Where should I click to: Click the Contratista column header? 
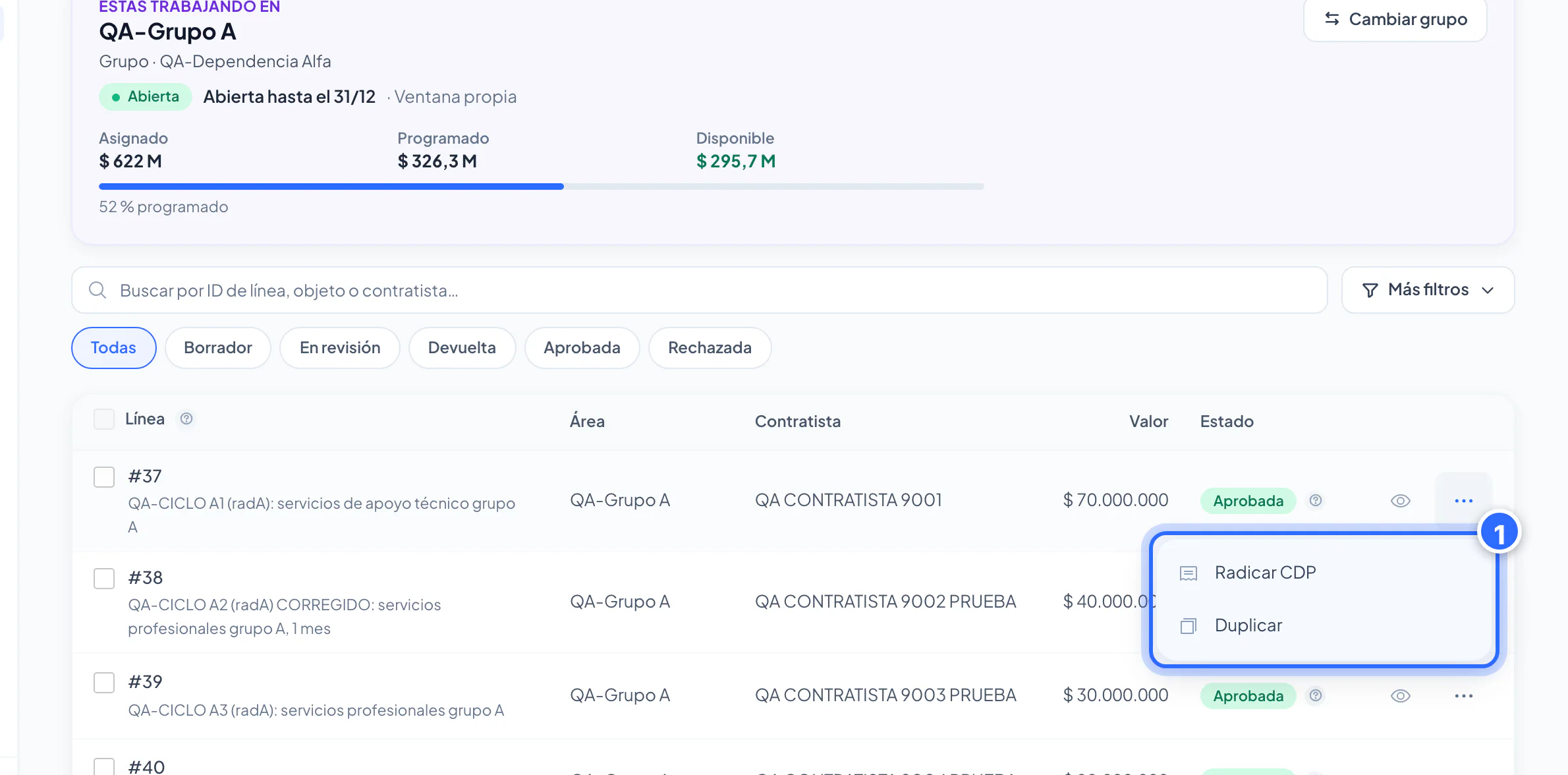click(x=798, y=421)
